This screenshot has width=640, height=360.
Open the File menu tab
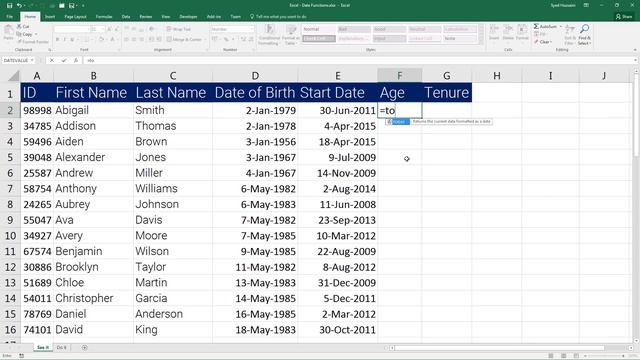(x=9, y=17)
